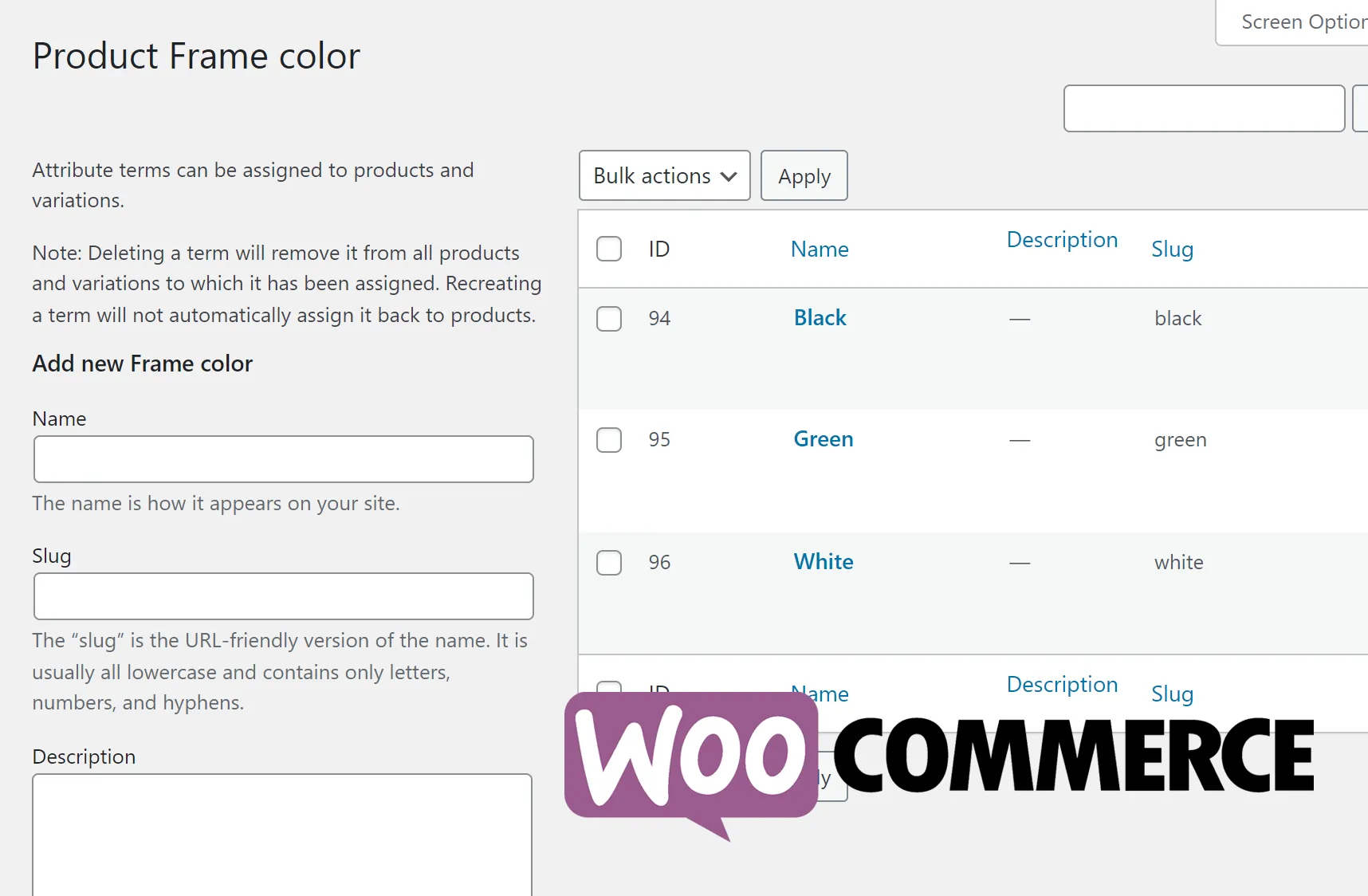Open the Black term link
The image size is (1368, 896).
pos(820,318)
